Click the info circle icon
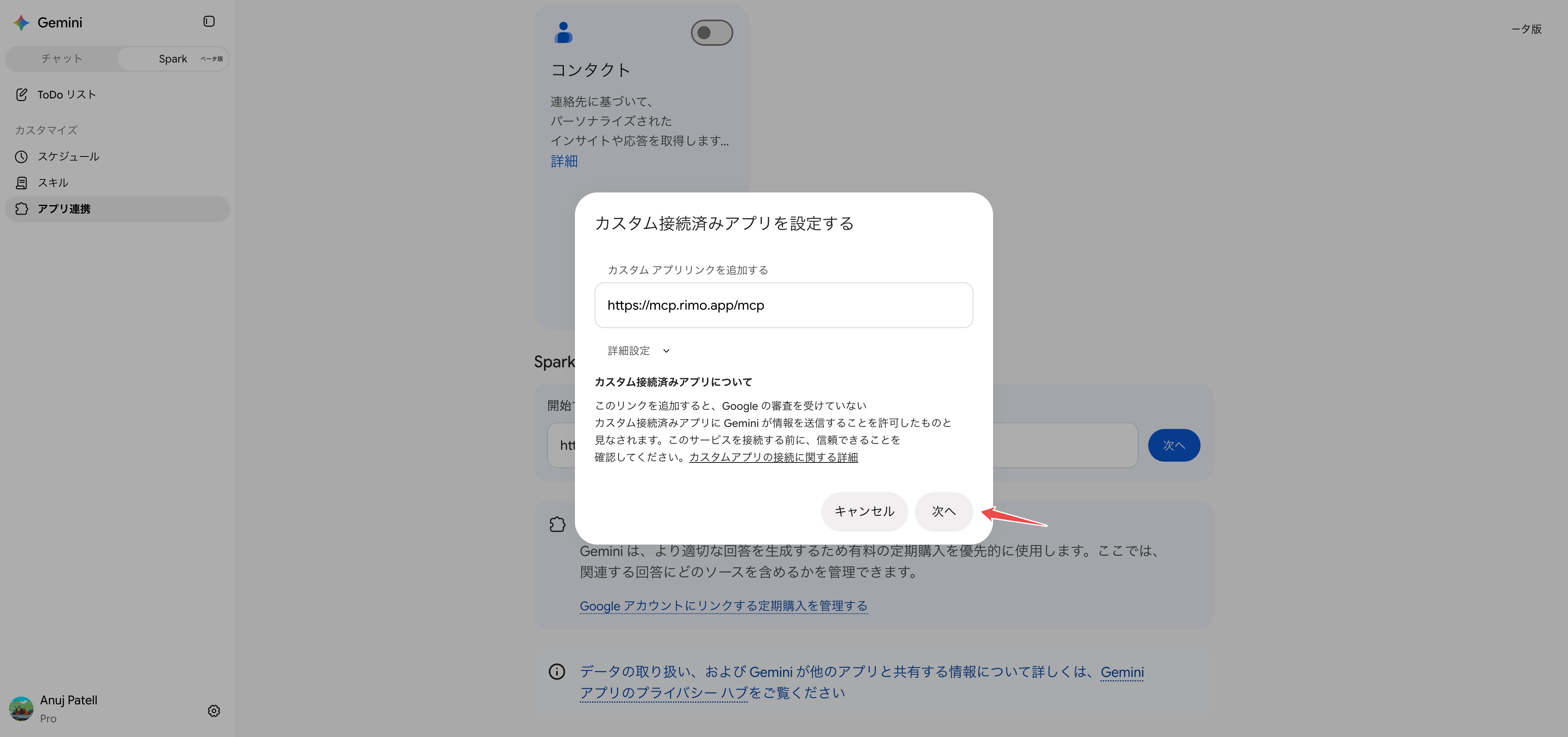 [x=557, y=672]
